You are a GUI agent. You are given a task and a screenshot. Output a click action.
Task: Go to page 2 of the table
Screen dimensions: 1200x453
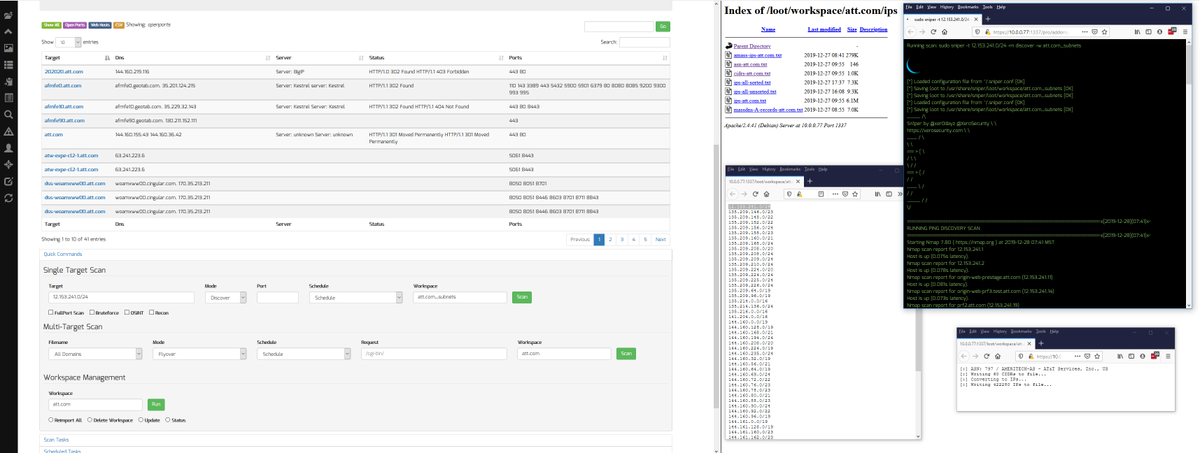(610, 240)
